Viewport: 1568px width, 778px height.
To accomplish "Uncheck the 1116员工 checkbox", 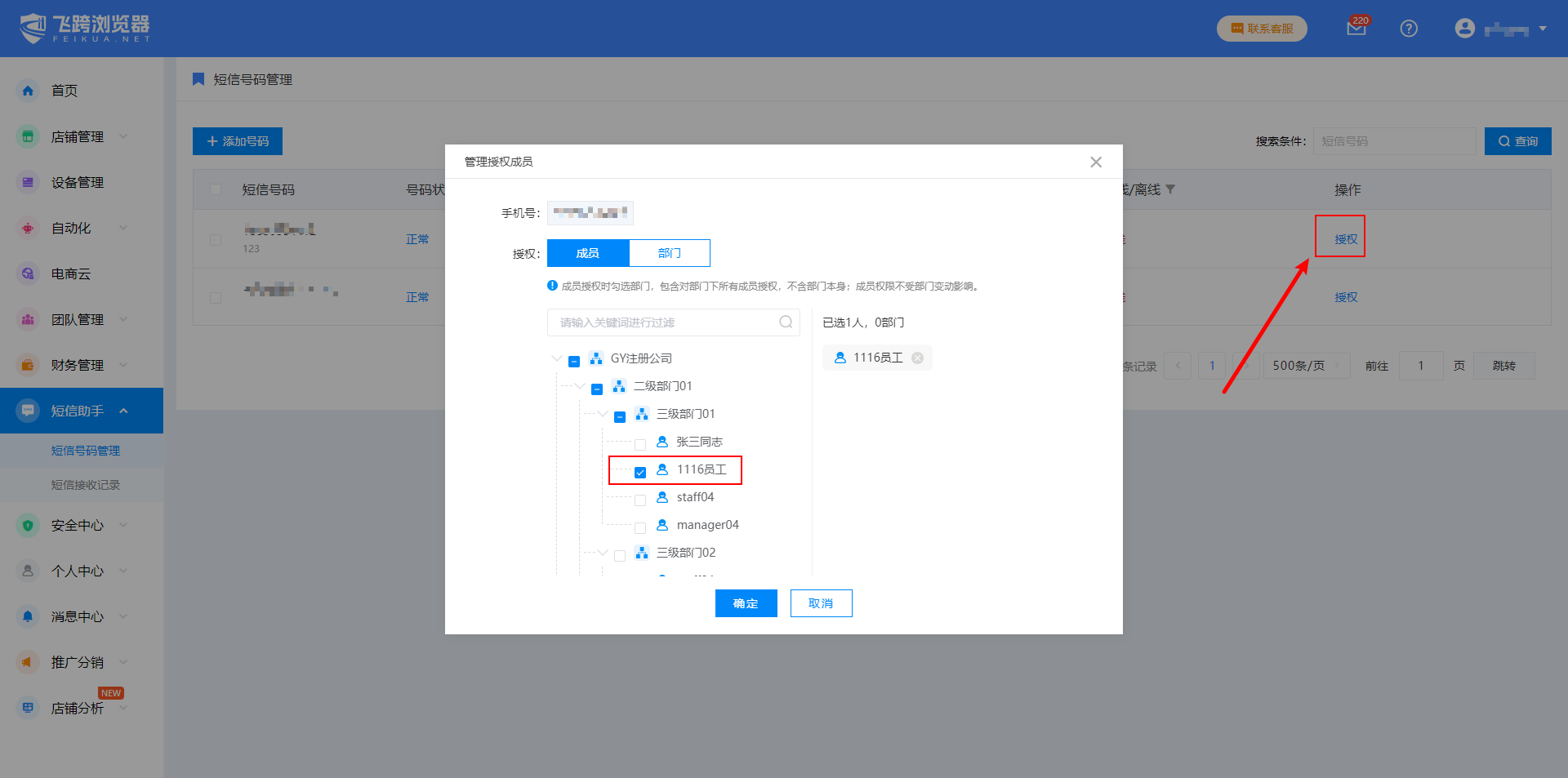I will pos(640,472).
